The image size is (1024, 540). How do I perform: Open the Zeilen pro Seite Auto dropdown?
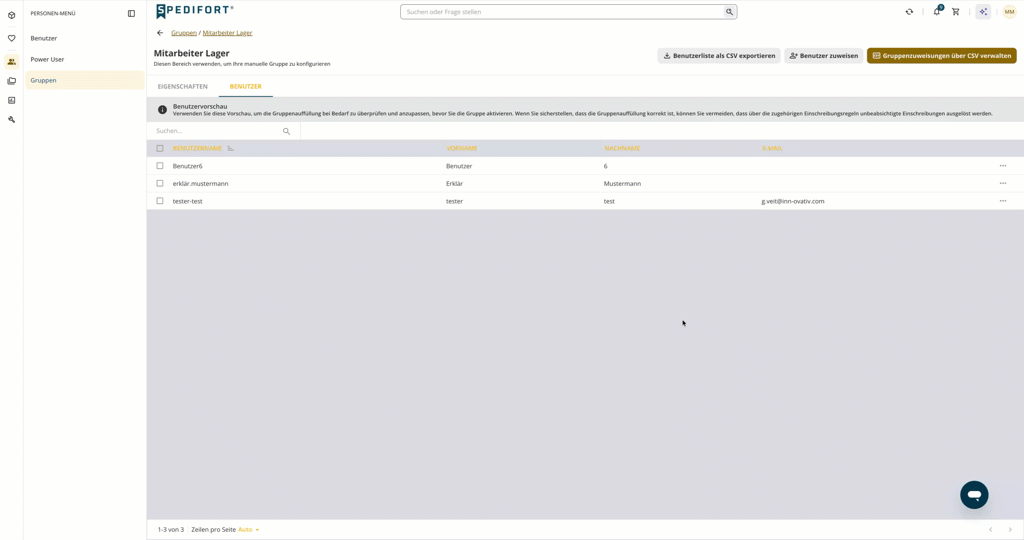(249, 530)
